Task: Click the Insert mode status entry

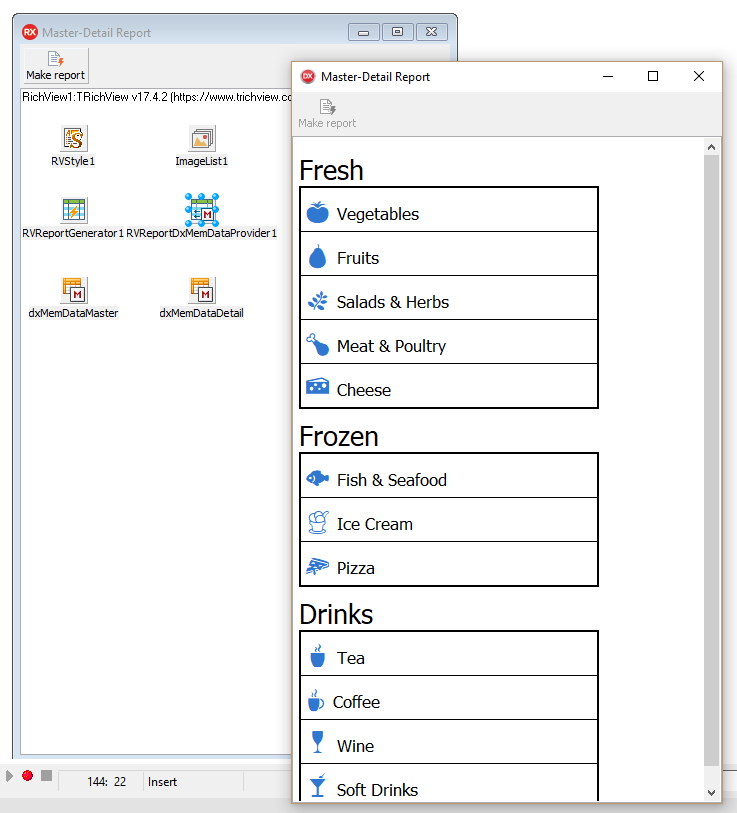Action: pyautogui.click(x=162, y=782)
